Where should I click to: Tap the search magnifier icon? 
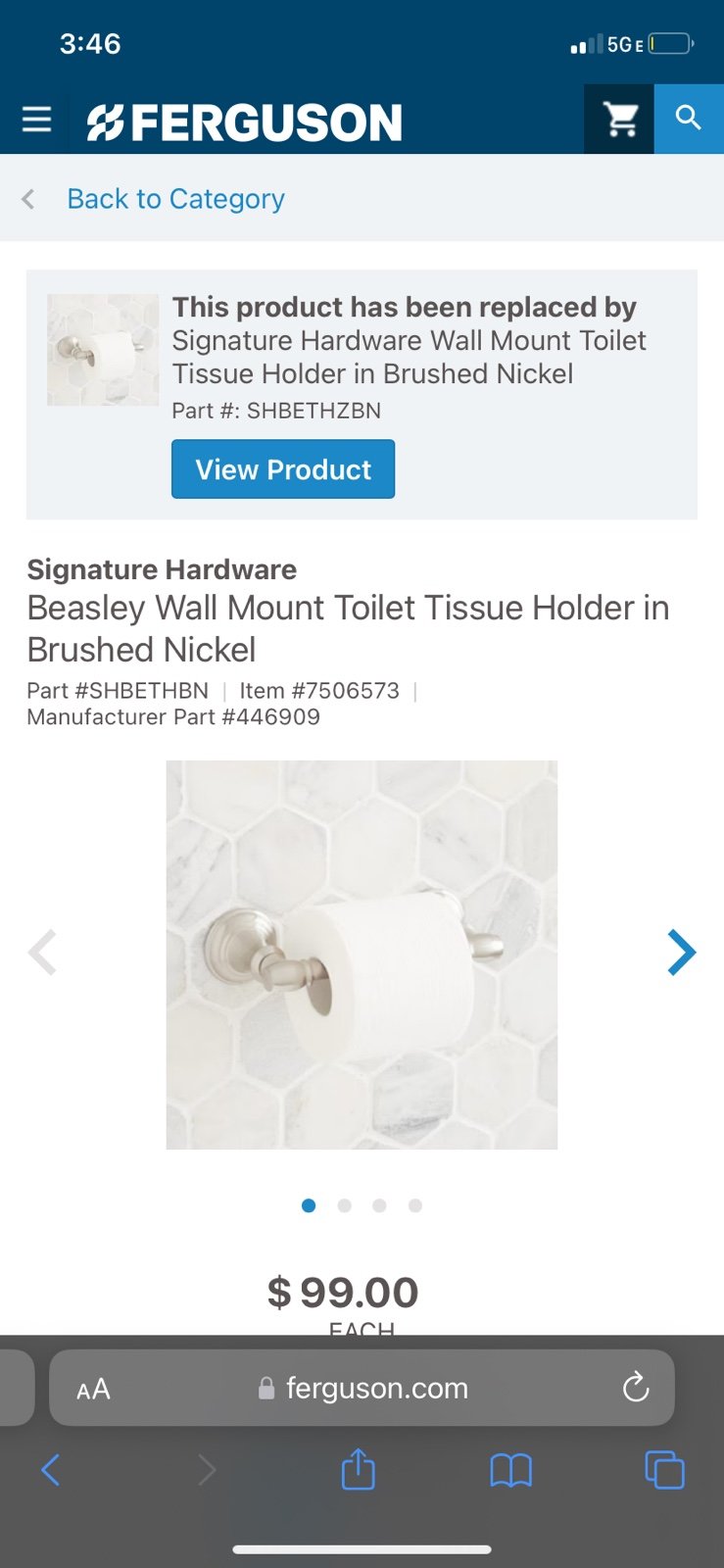689,119
